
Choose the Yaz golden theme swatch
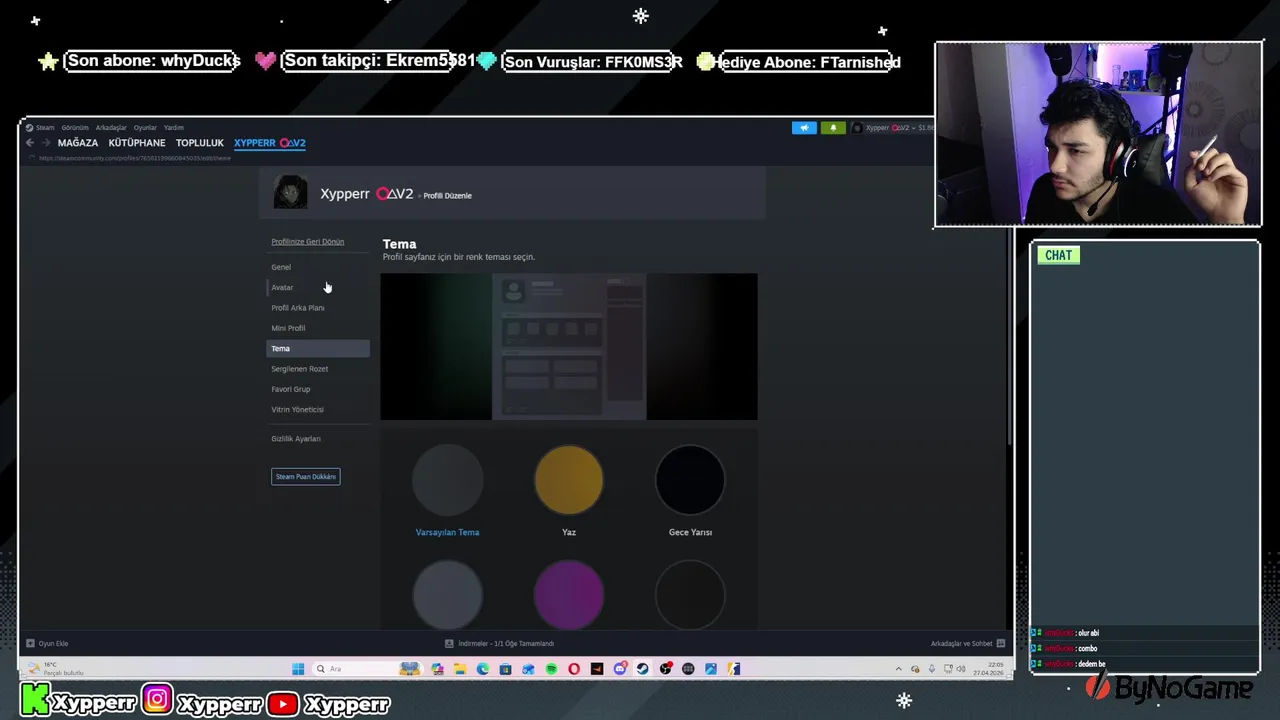point(569,480)
